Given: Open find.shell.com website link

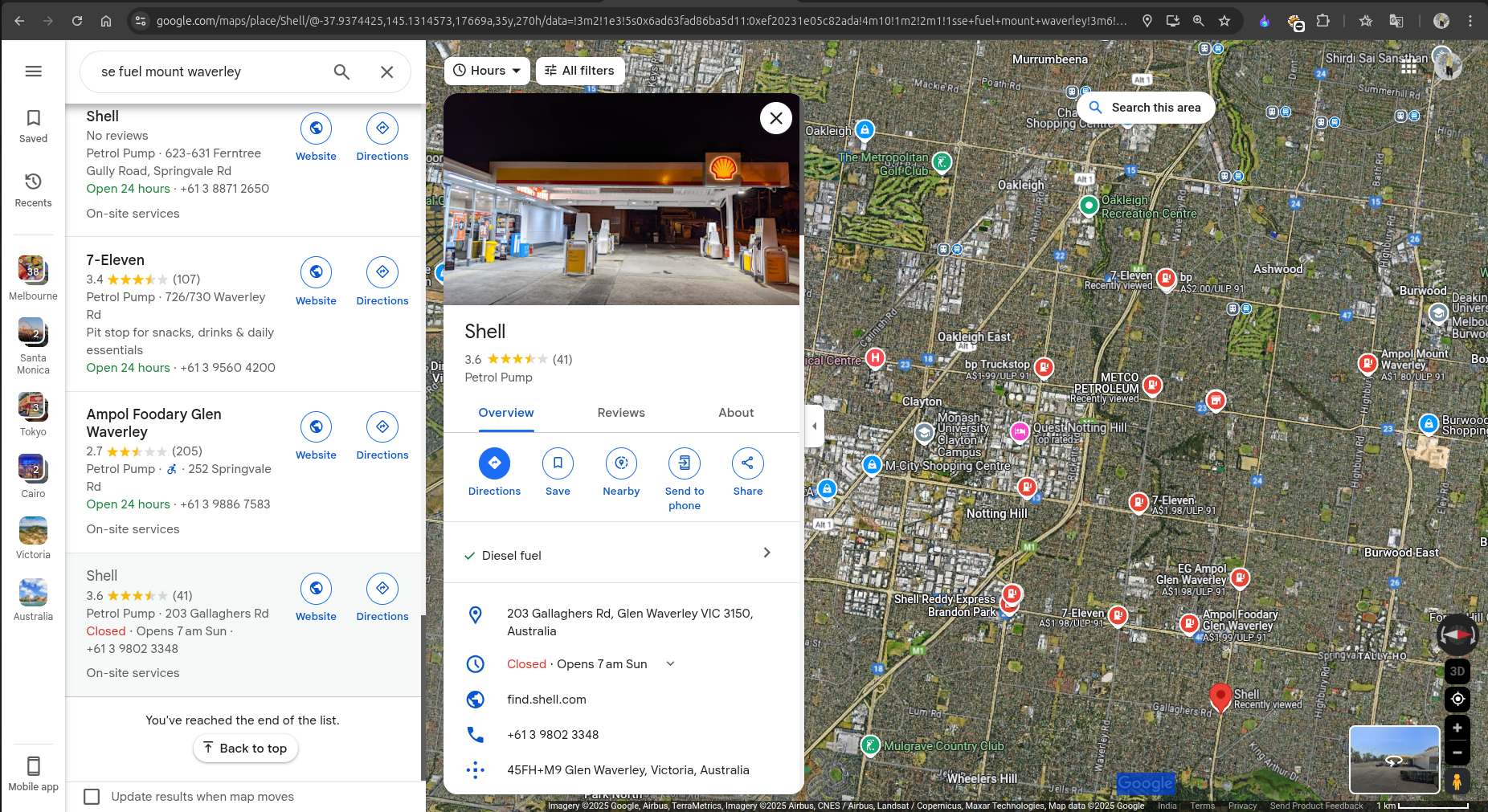Looking at the screenshot, I should pyautogui.click(x=546, y=700).
